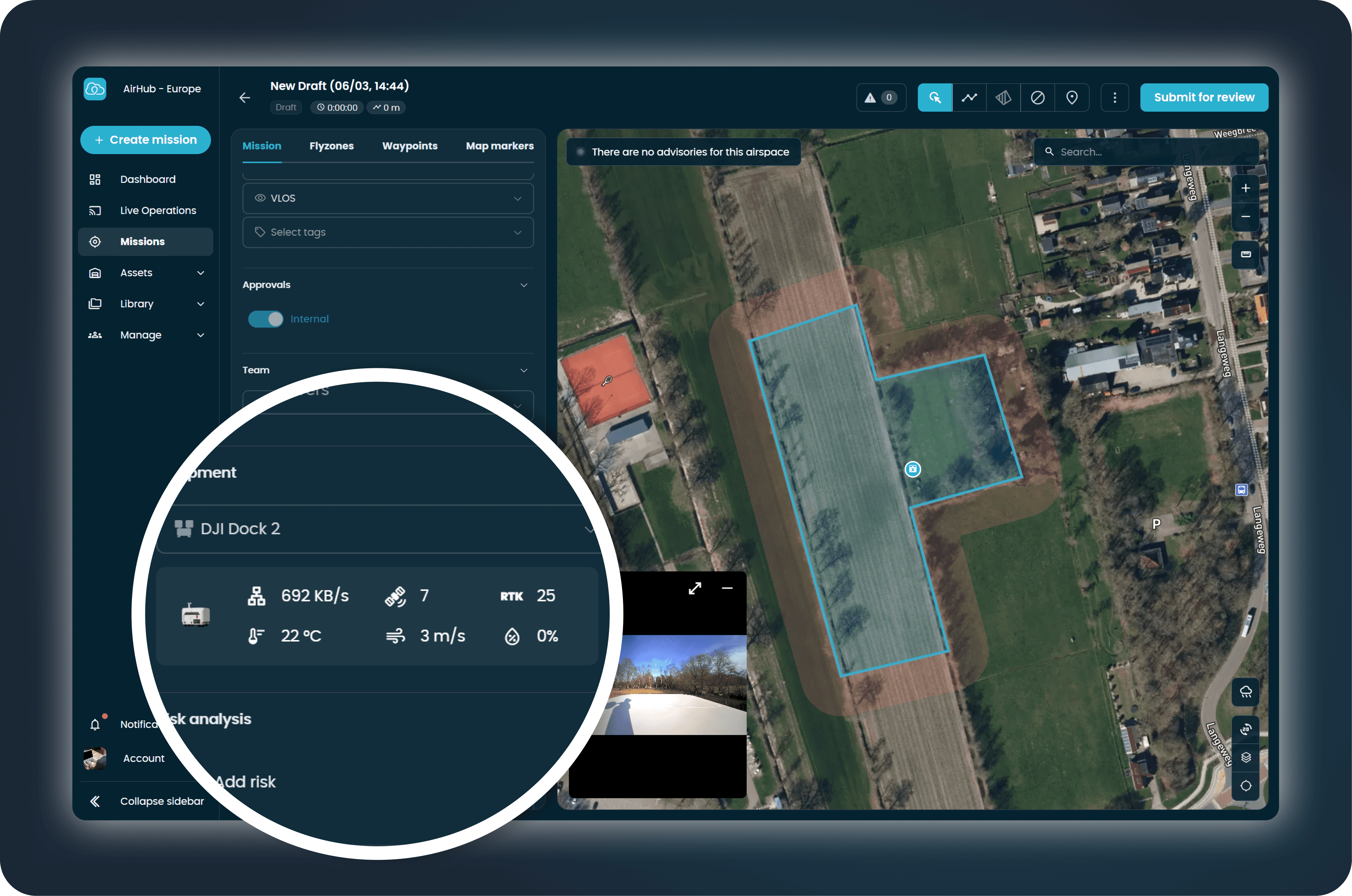Open the weather overlay cloud icon
This screenshot has height=896, width=1352.
point(1246,692)
